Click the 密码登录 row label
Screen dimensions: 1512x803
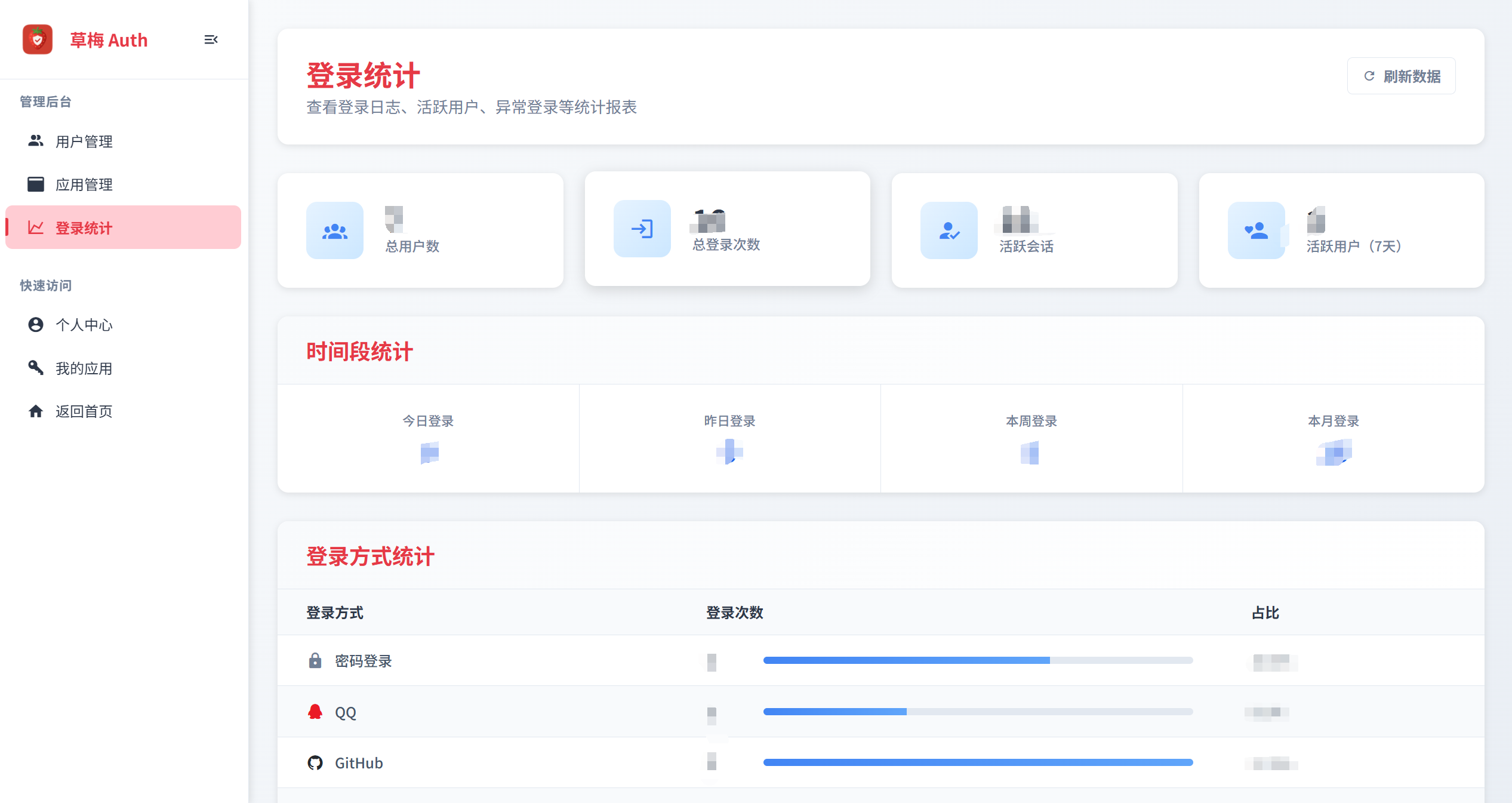[x=363, y=661]
